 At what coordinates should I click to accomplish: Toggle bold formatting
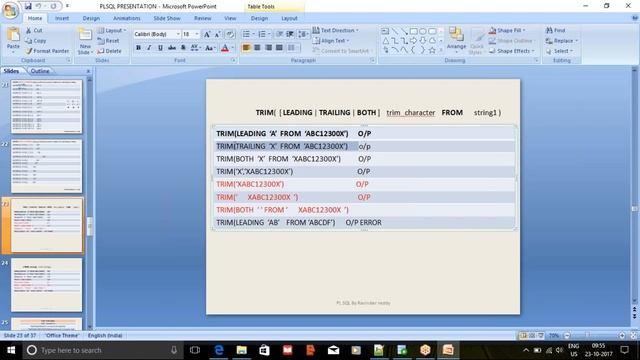pos(138,48)
